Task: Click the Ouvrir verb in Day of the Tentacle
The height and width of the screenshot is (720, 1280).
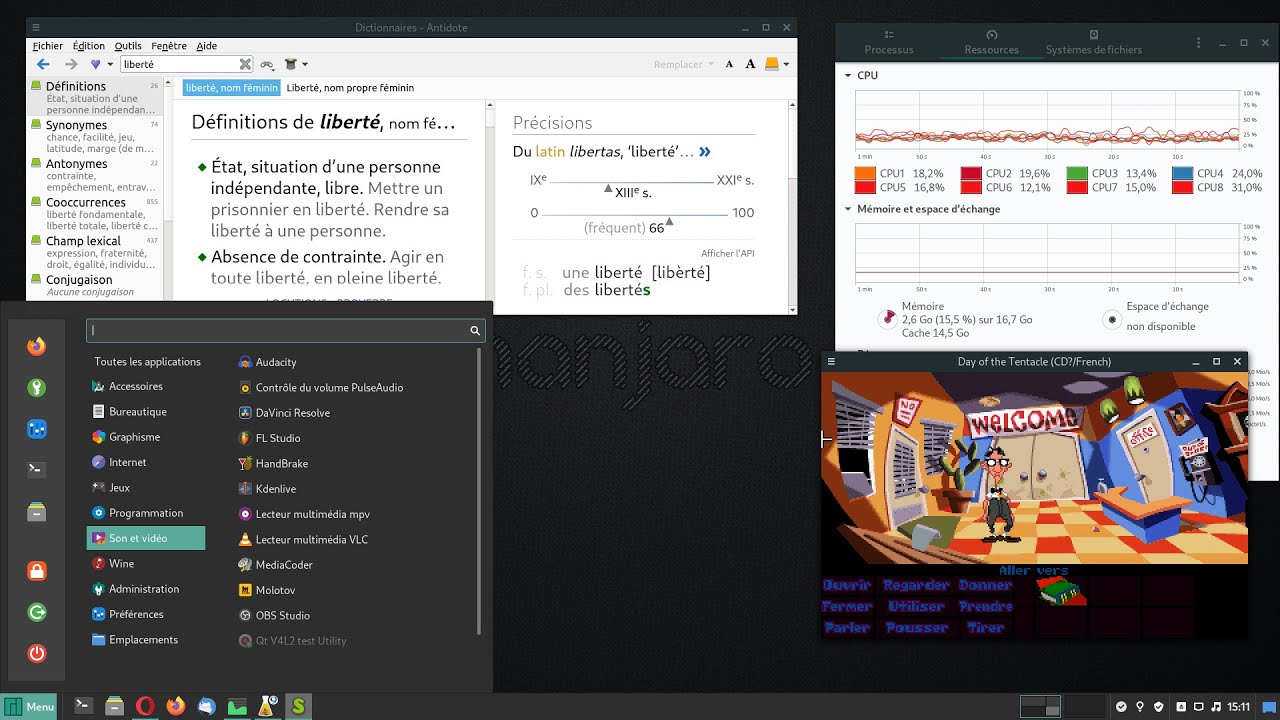Action: tap(847, 585)
